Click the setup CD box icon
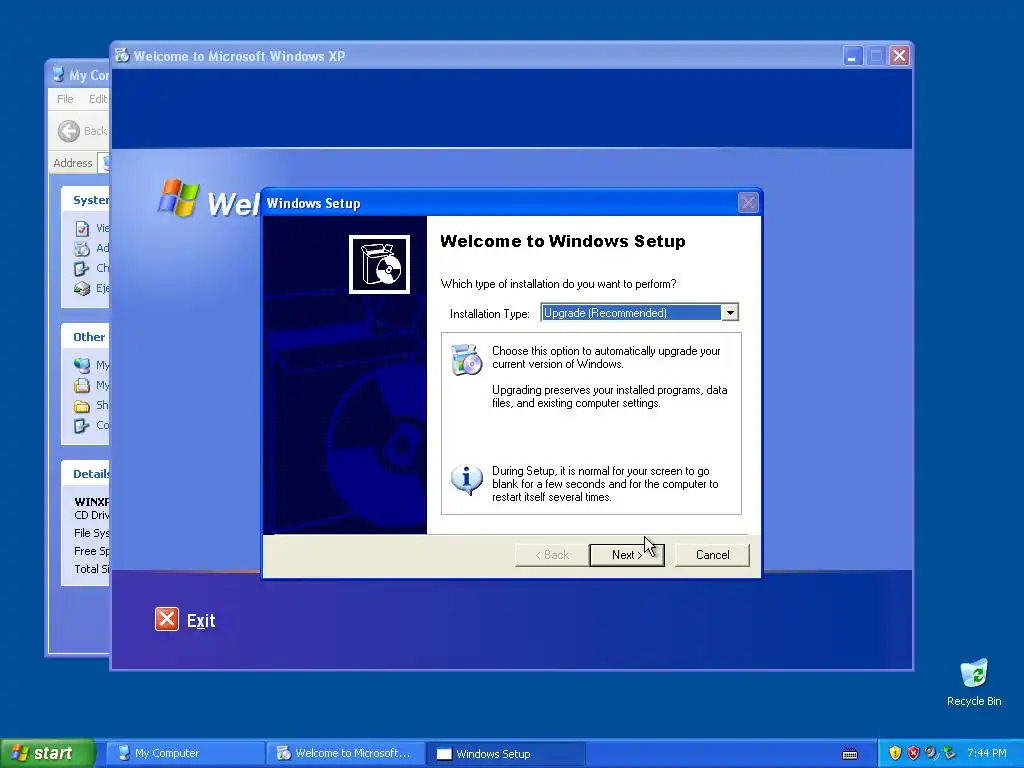The height and width of the screenshot is (768, 1024). pyautogui.click(x=379, y=264)
